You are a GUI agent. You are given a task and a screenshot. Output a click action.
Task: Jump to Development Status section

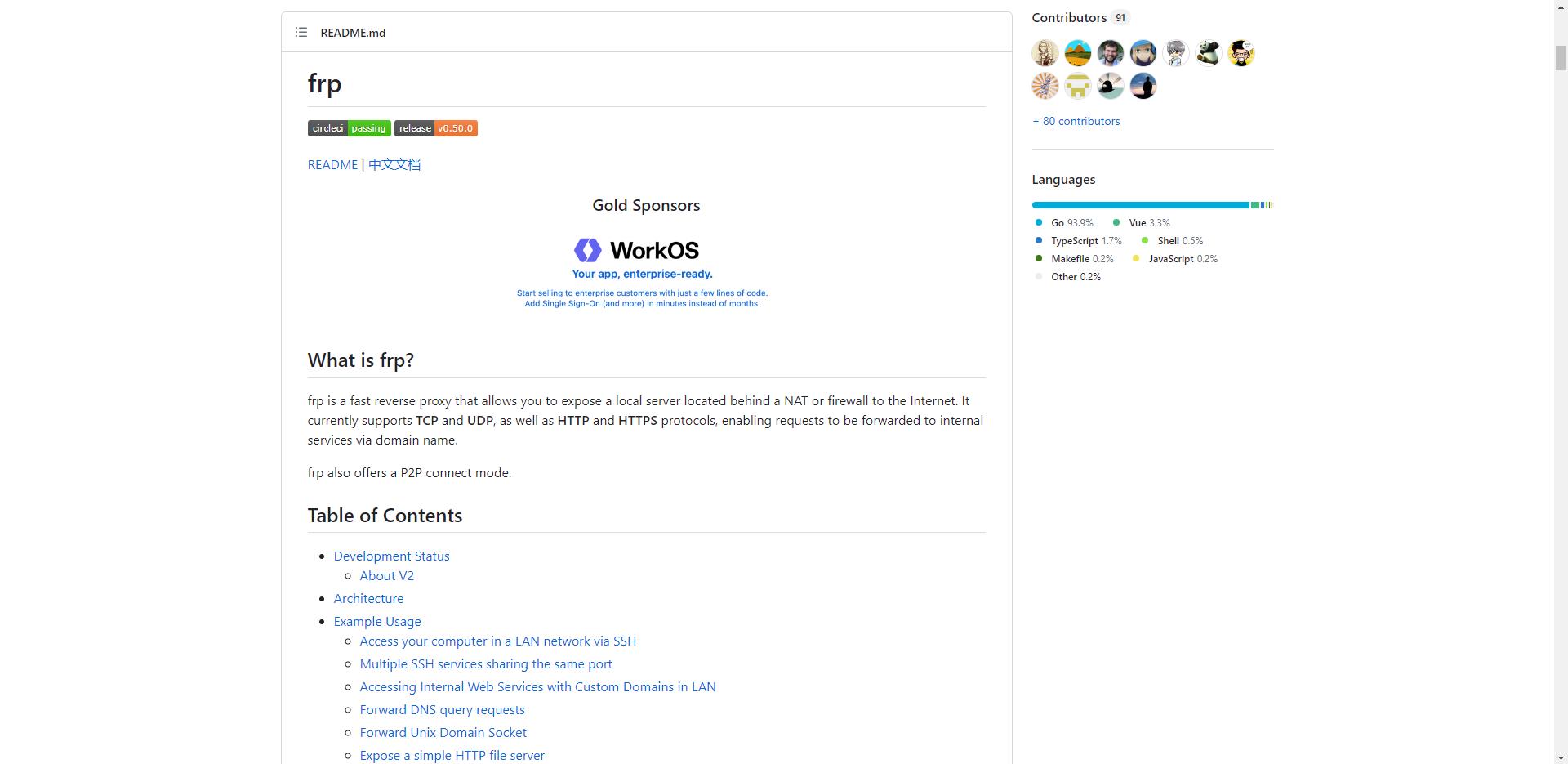(x=391, y=556)
